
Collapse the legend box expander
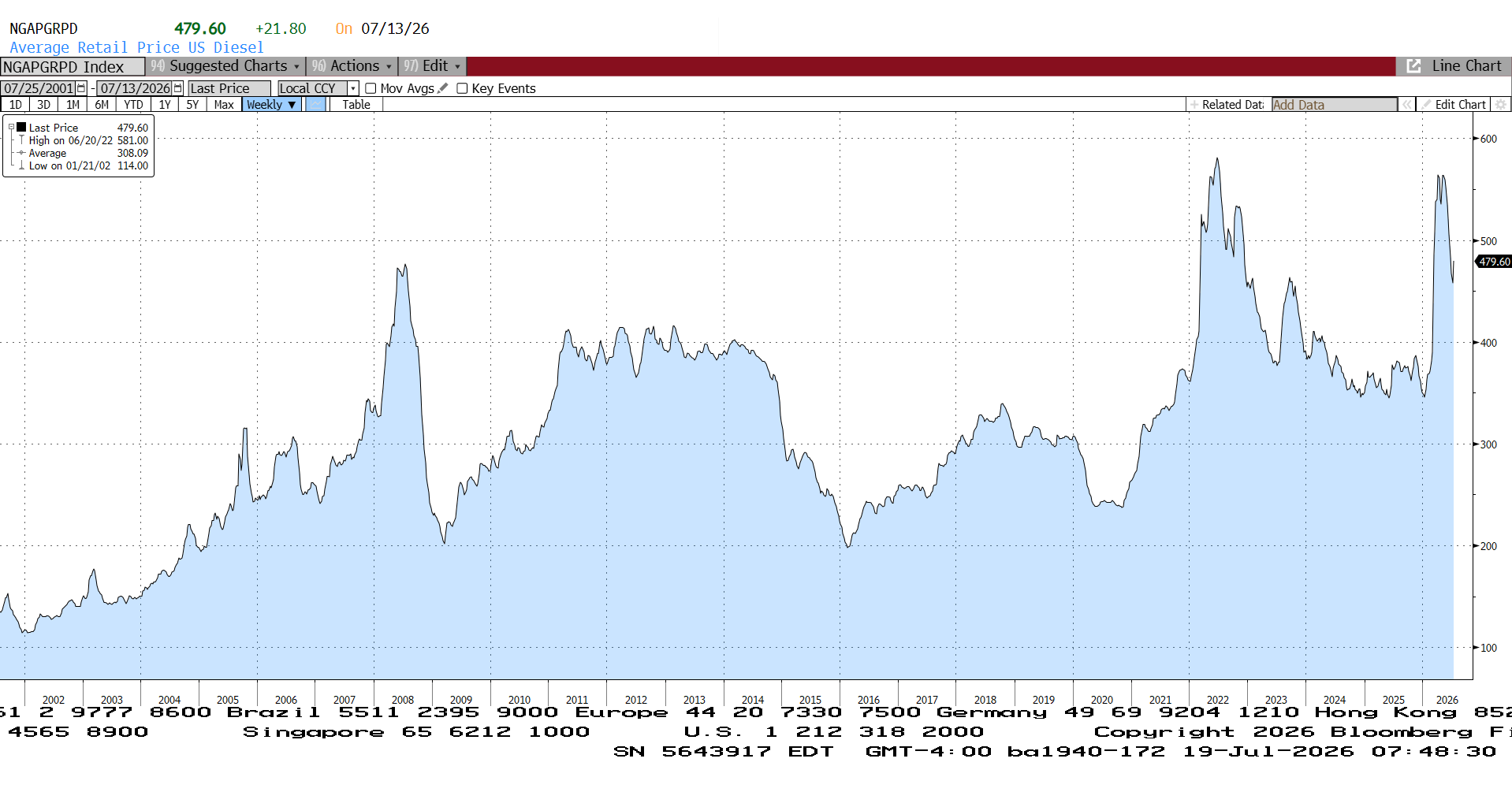(11, 127)
